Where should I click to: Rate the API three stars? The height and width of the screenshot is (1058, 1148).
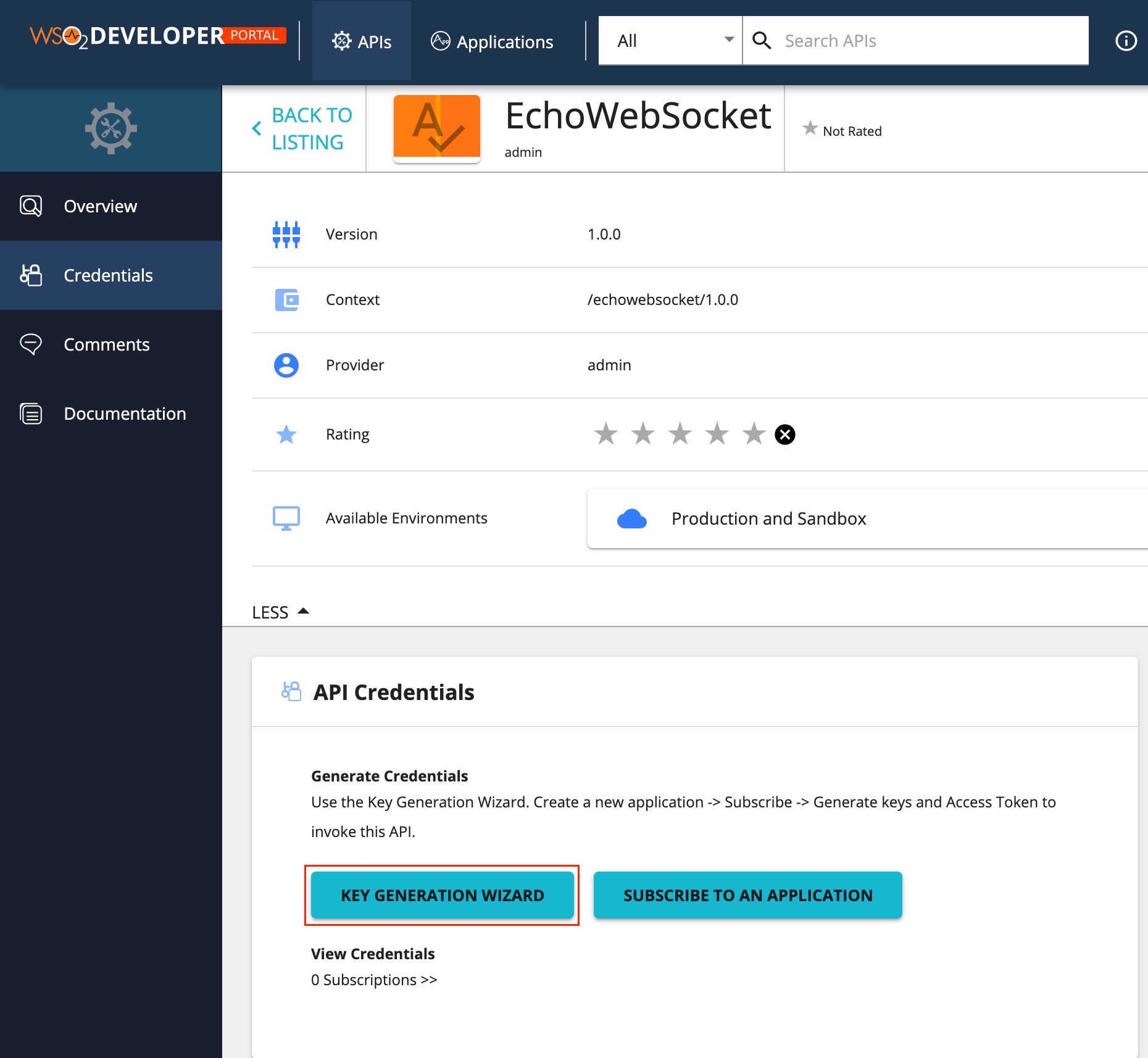coord(680,433)
